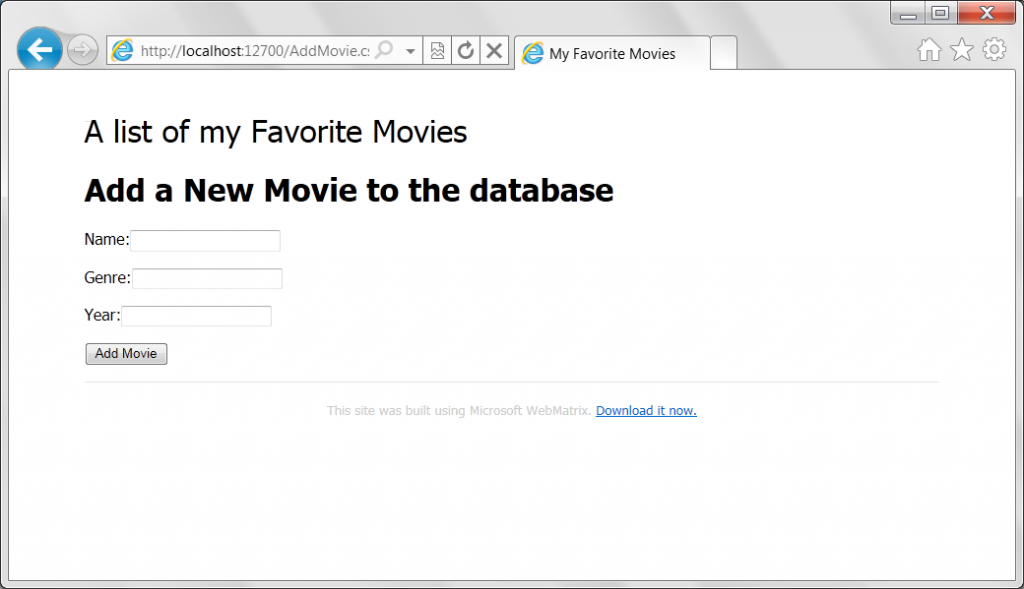Click into the Year input field
1024x589 pixels.
196,316
